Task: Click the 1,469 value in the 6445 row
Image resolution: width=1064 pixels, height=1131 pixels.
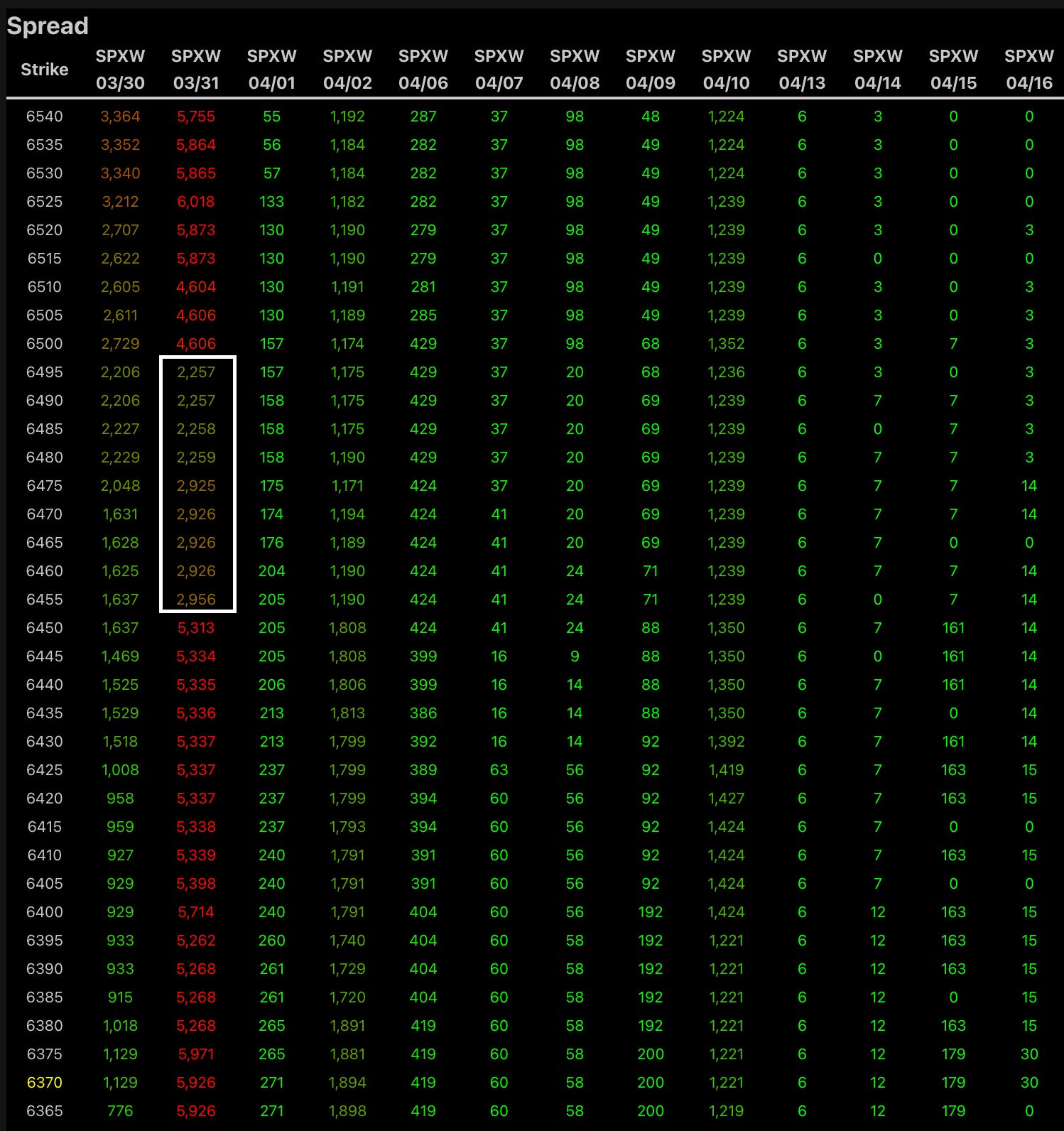Action: pos(120,656)
